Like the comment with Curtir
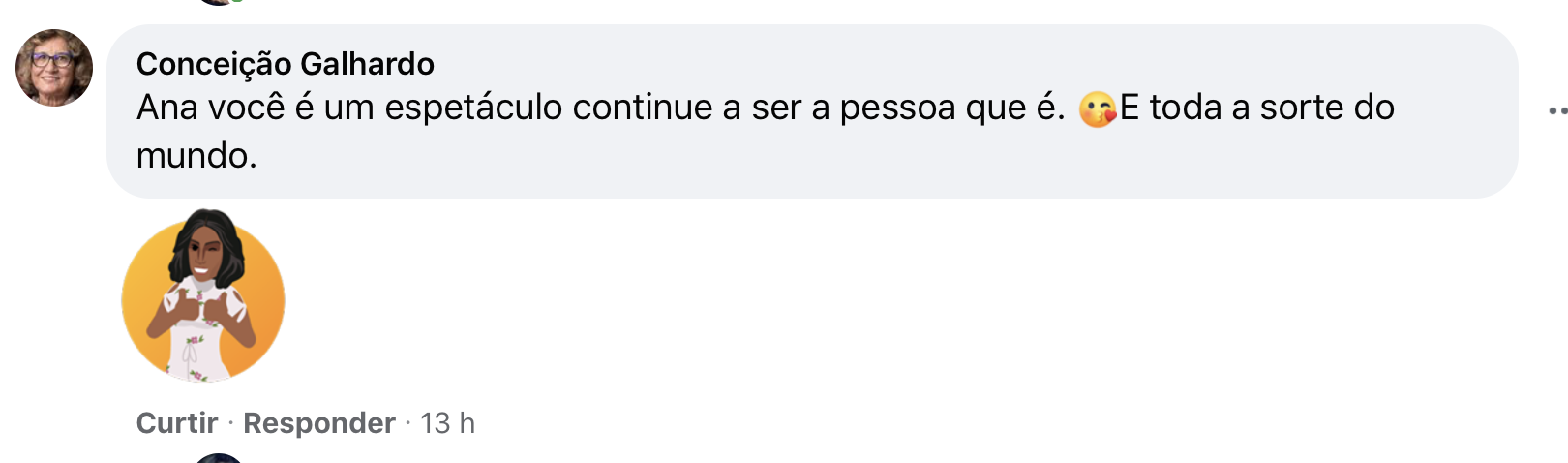This screenshot has width=1568, height=463. tap(177, 423)
